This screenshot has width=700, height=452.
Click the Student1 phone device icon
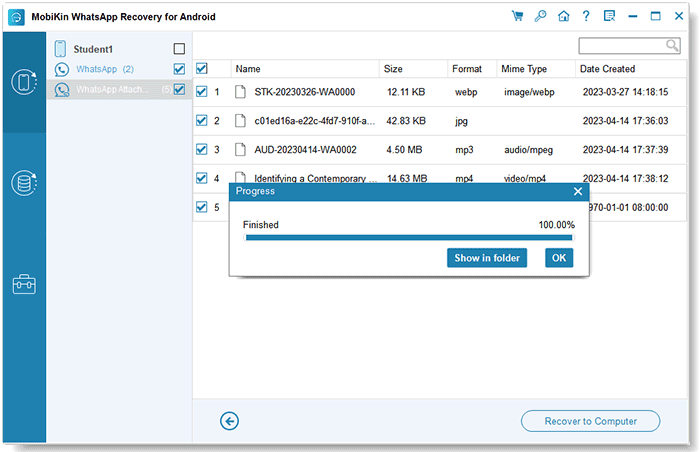pyautogui.click(x=60, y=49)
